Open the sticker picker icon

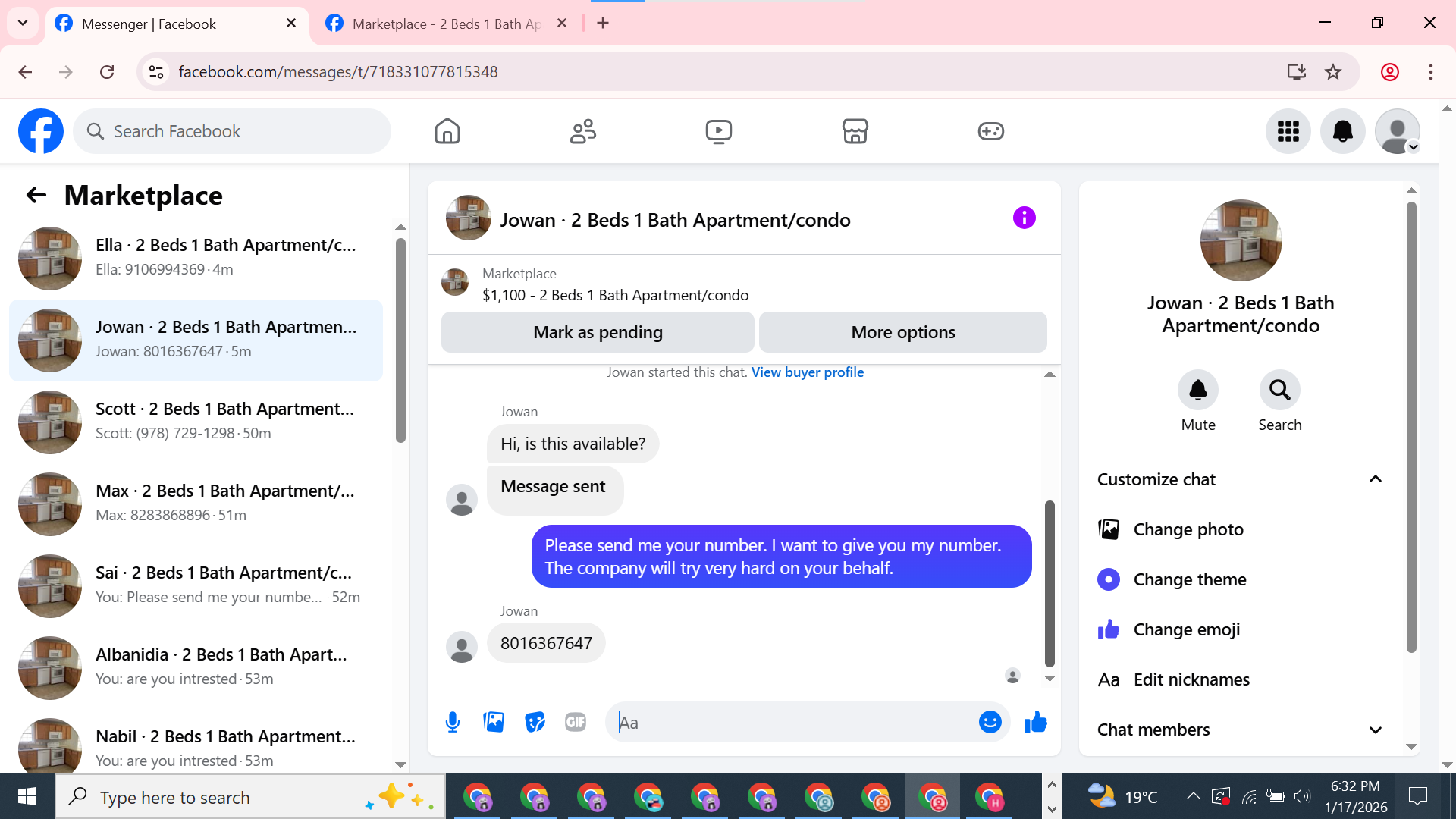(535, 722)
